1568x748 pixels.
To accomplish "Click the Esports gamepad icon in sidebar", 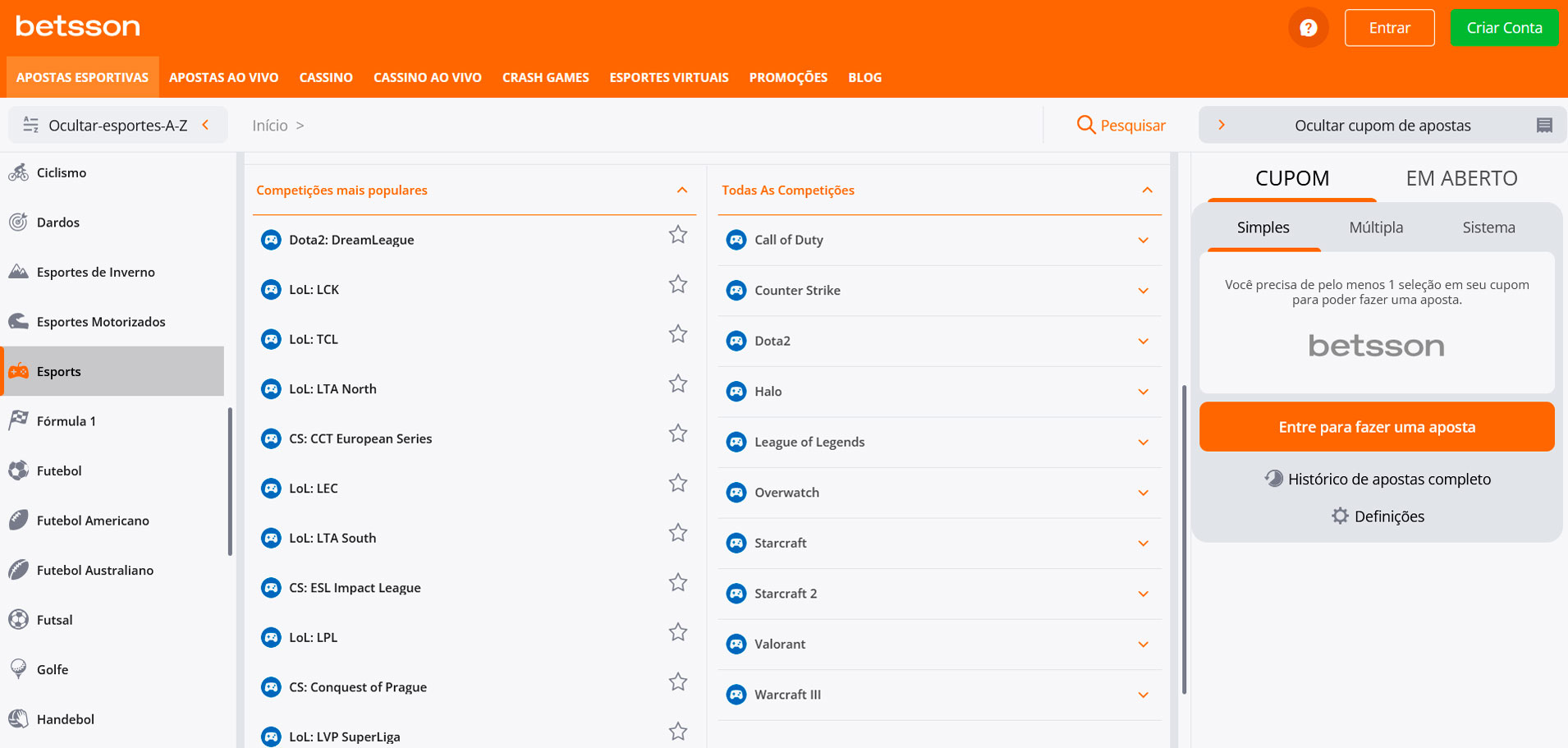I will point(19,371).
